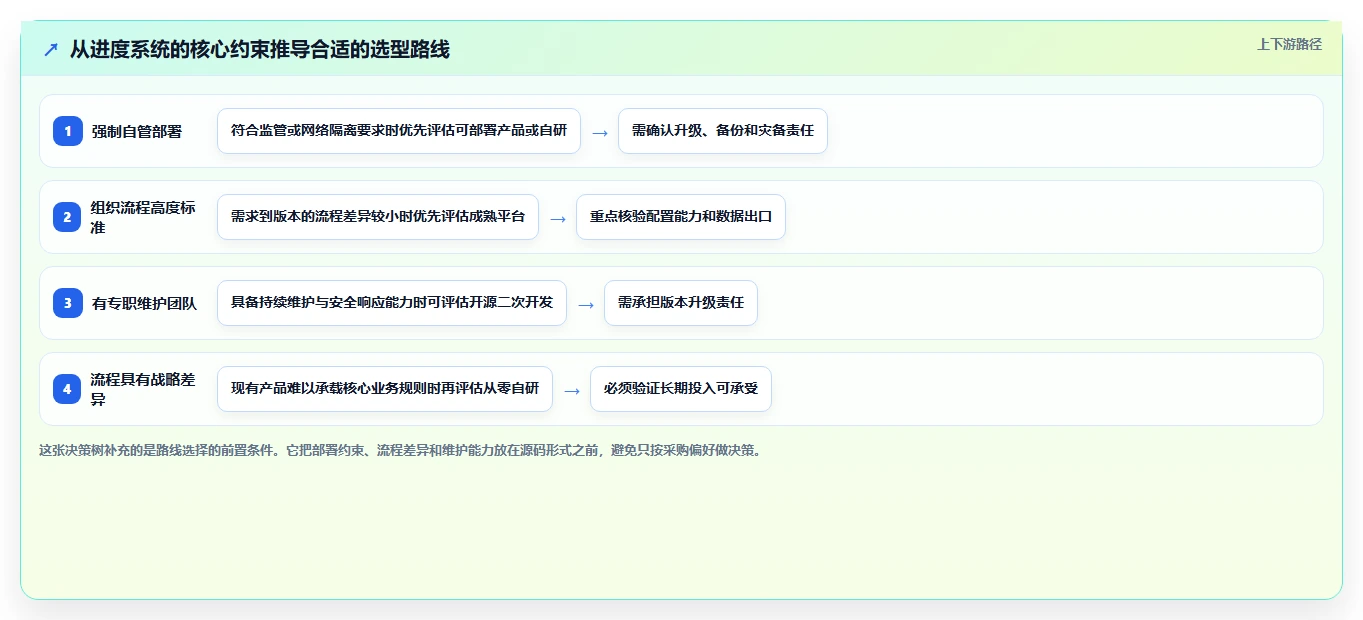Click the heading 从进度系统的核心约束推导合适的选型路线
The image size is (1363, 620).
260,49
